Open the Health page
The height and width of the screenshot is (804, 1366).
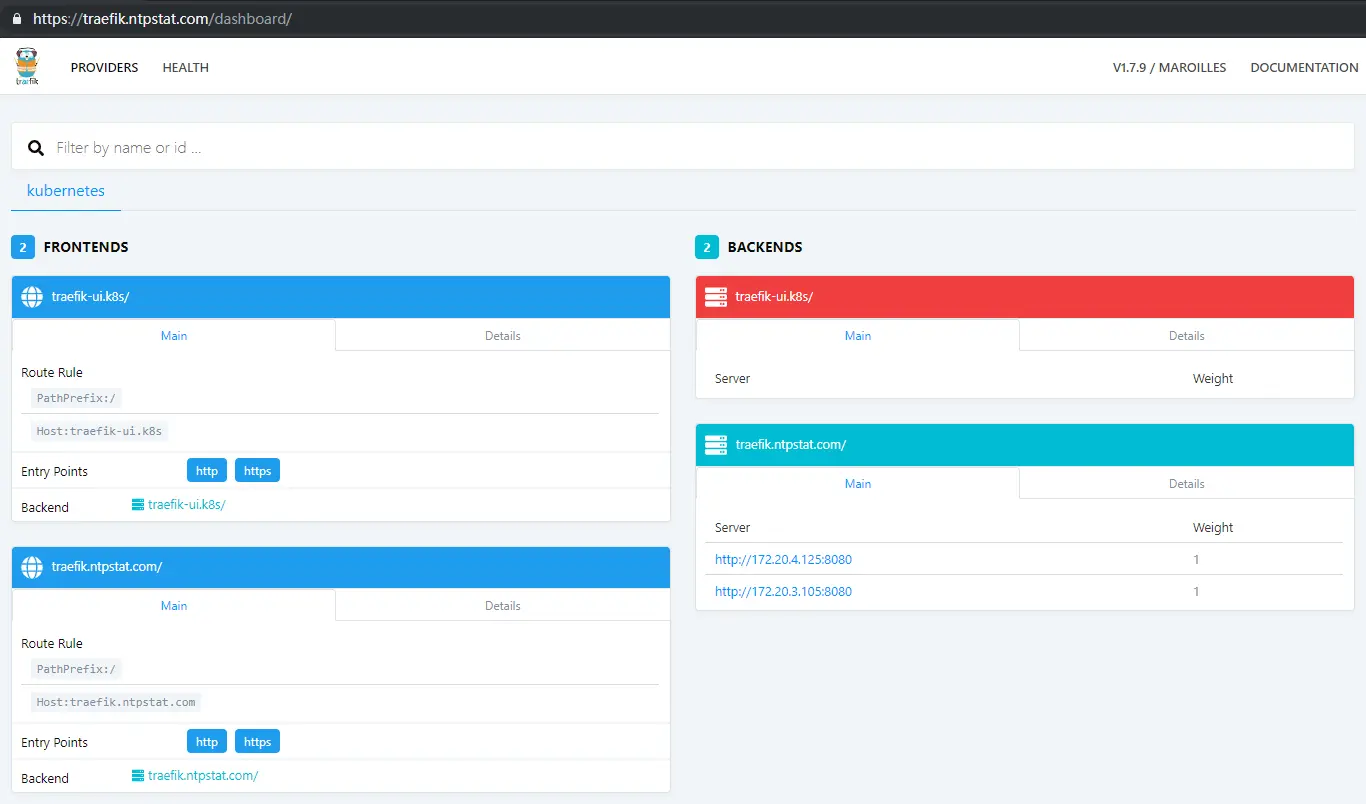(186, 67)
